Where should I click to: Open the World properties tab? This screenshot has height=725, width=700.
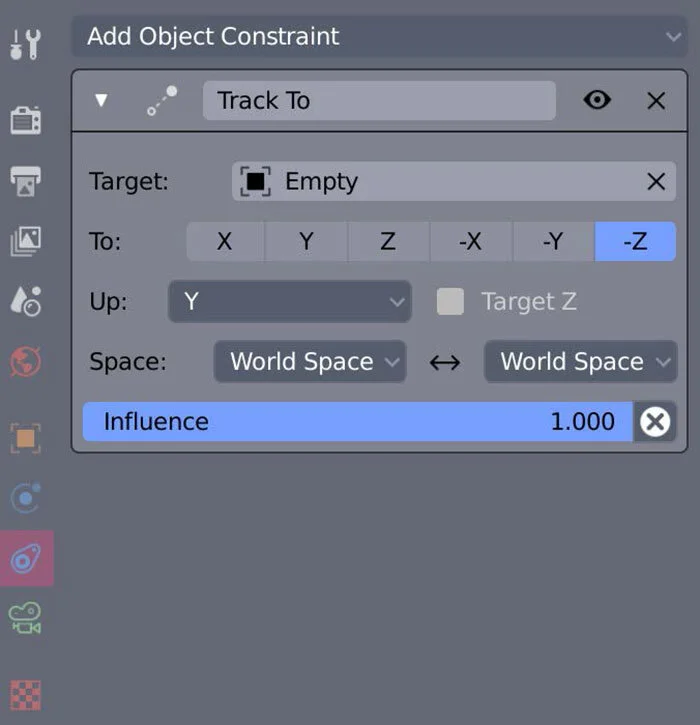click(25, 361)
